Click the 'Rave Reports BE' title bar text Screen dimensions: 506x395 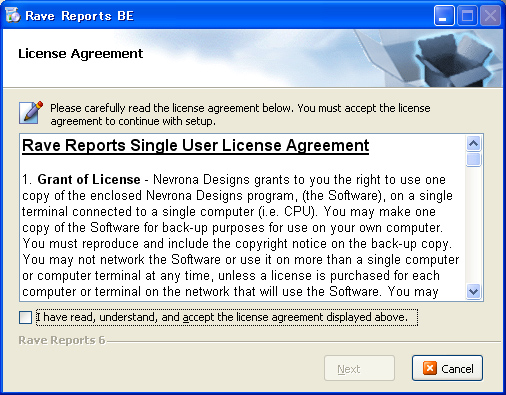(80, 16)
